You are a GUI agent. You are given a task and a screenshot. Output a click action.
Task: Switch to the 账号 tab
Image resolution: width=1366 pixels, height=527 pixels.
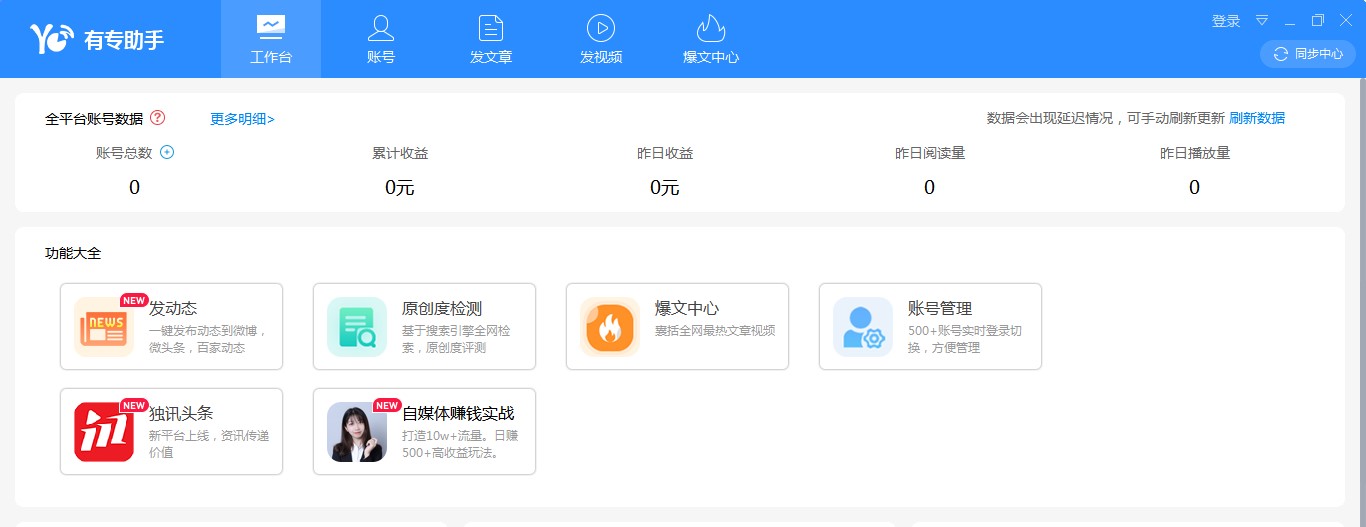381,39
